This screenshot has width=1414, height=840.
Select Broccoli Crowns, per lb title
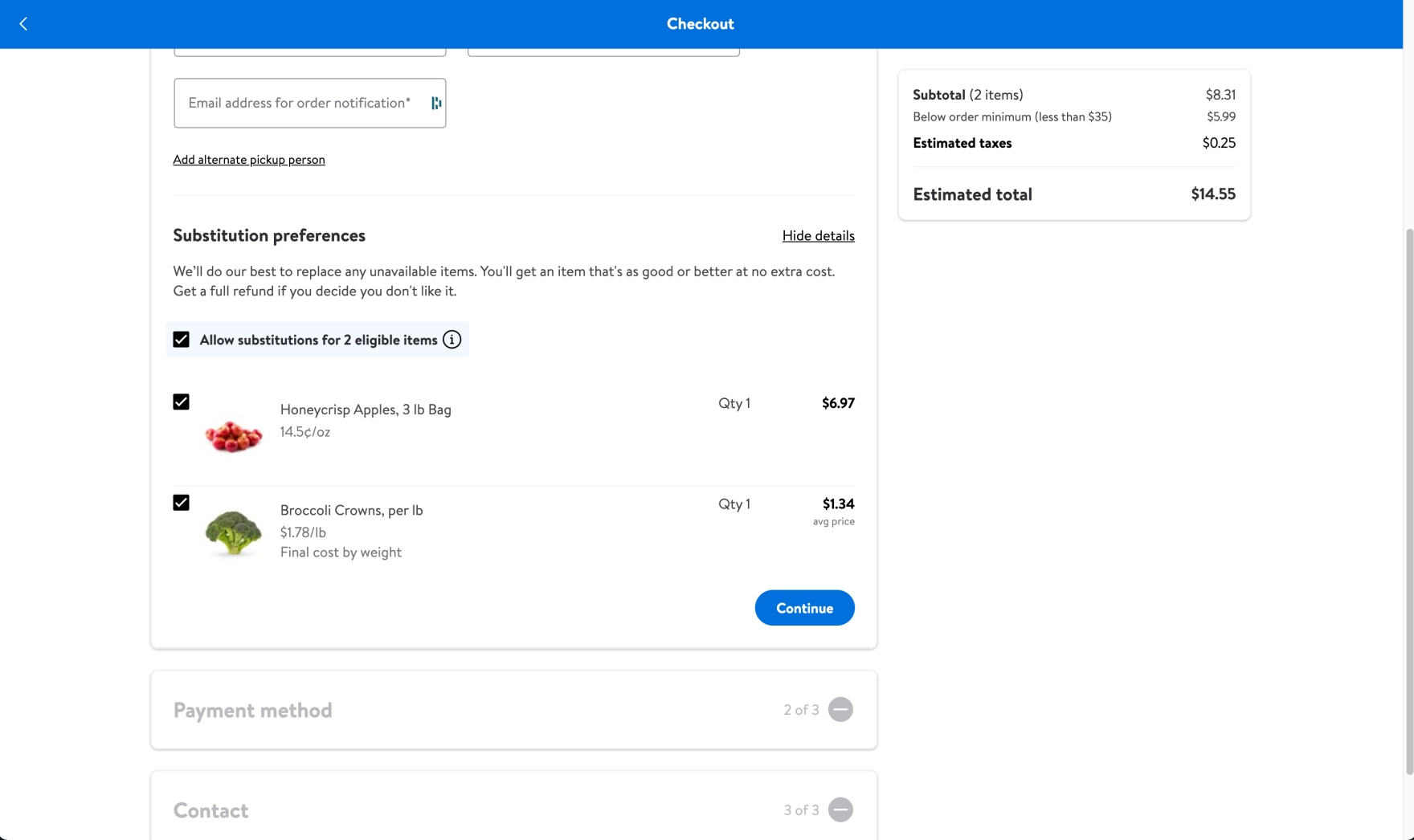coord(351,510)
